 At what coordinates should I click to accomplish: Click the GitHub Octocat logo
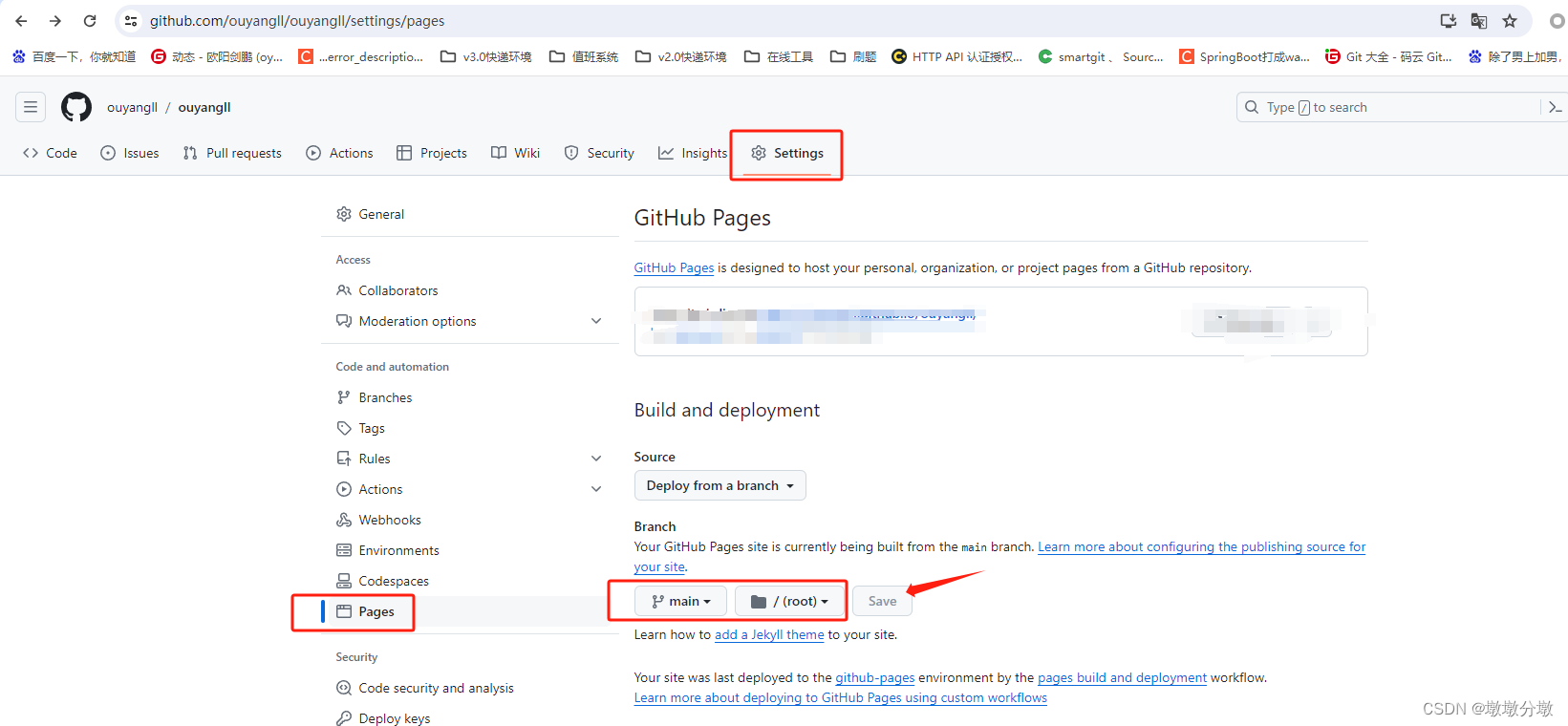76,107
